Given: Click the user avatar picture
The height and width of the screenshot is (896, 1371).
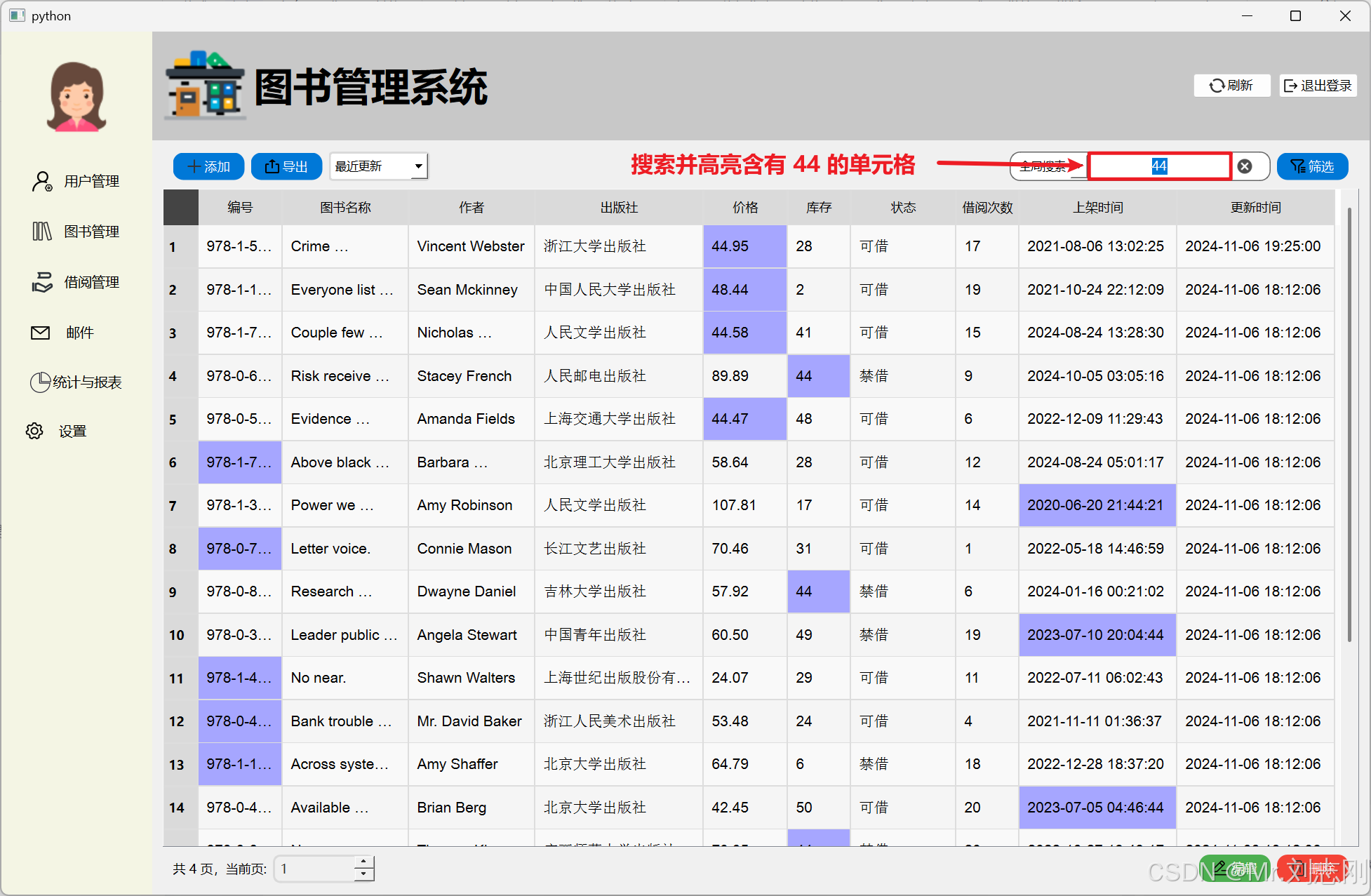Looking at the screenshot, I should [x=76, y=97].
